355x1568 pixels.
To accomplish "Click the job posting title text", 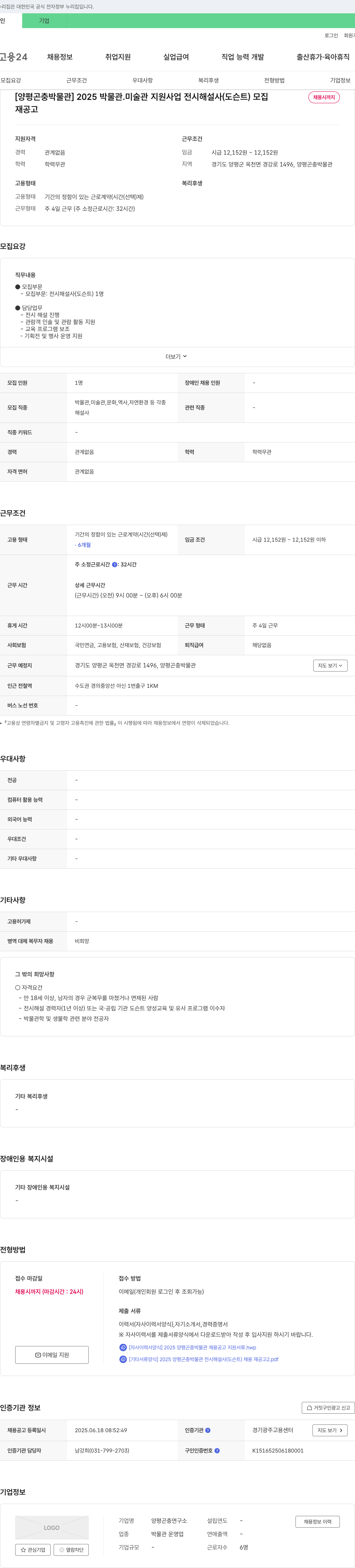I will point(142,103).
